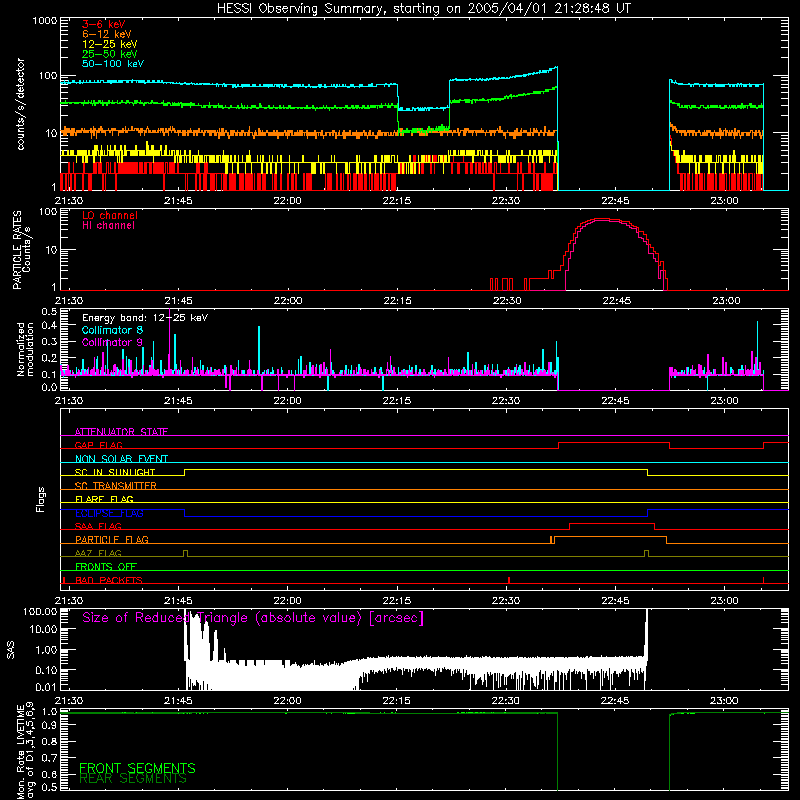Click the SC TRANSMITTER flag label
The width and height of the screenshot is (800, 800).
(115, 486)
